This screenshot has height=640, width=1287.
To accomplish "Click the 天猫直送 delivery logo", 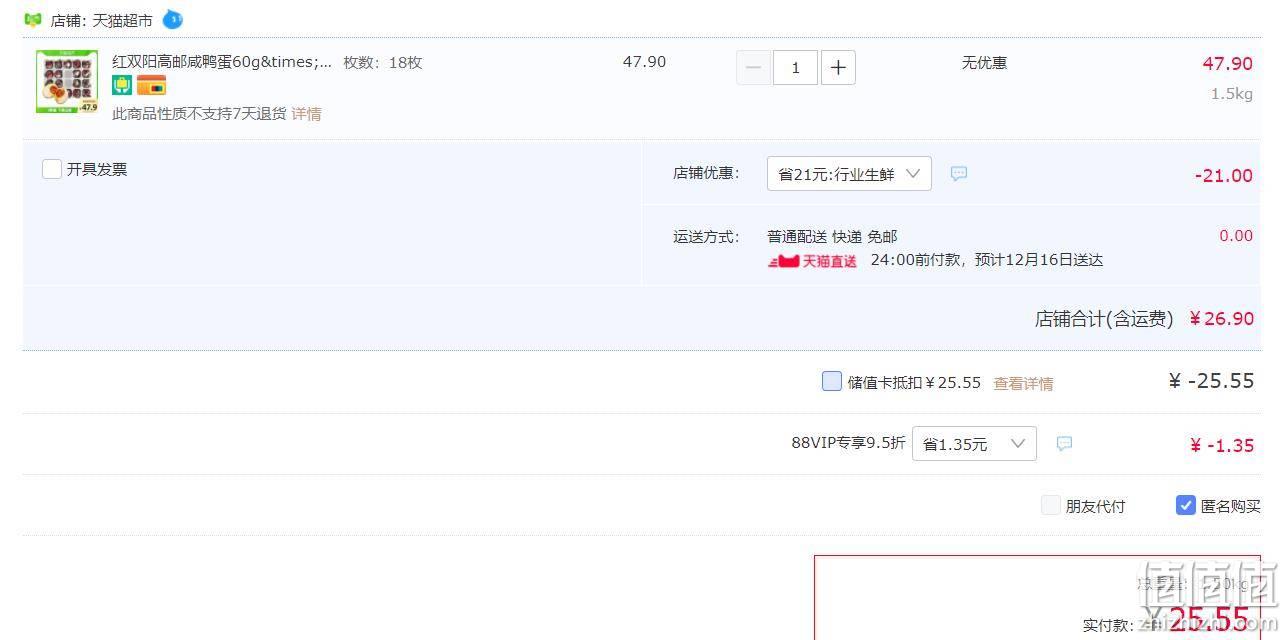I will pos(813,261).
